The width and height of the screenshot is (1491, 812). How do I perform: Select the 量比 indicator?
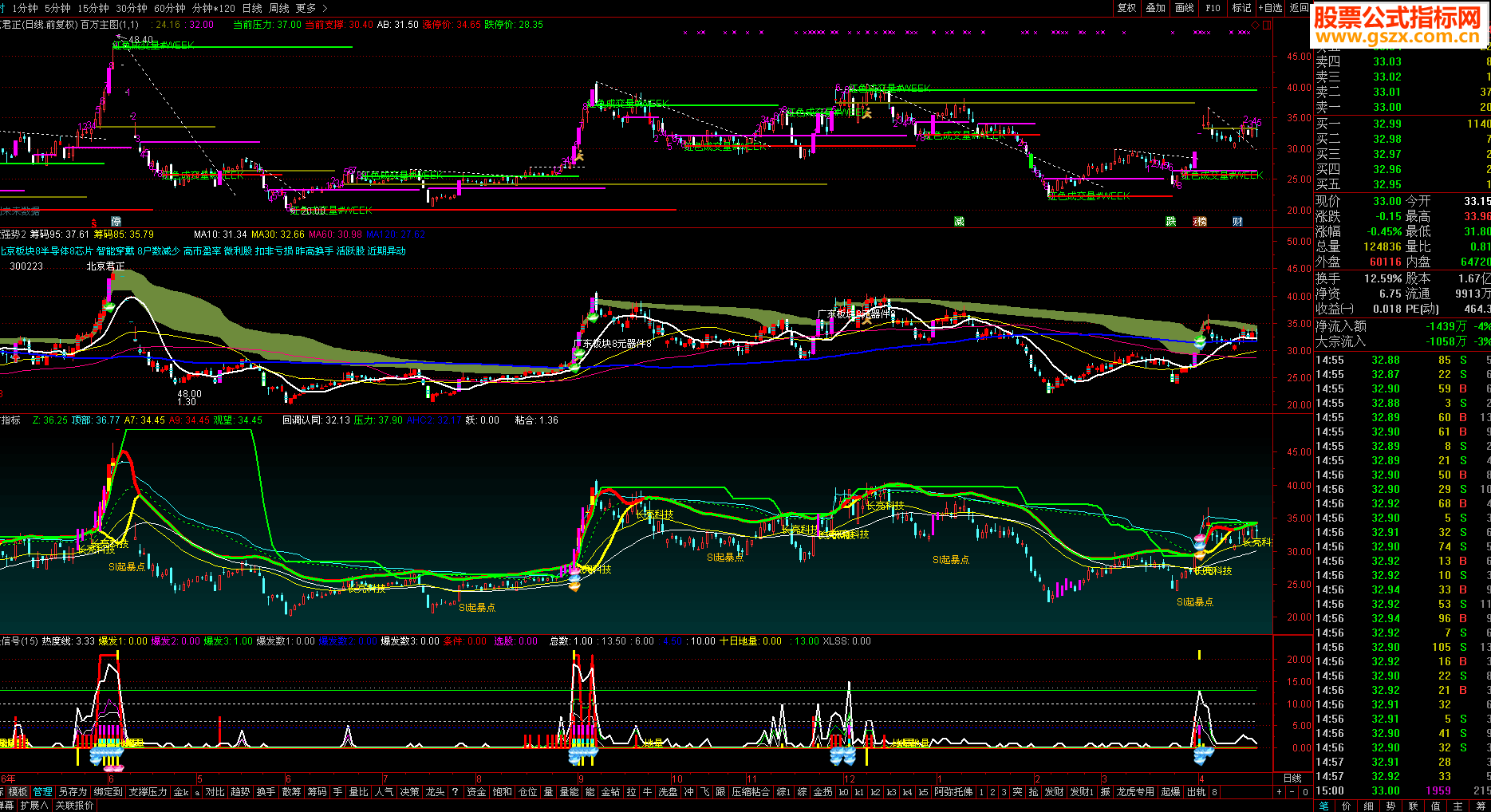(x=358, y=792)
